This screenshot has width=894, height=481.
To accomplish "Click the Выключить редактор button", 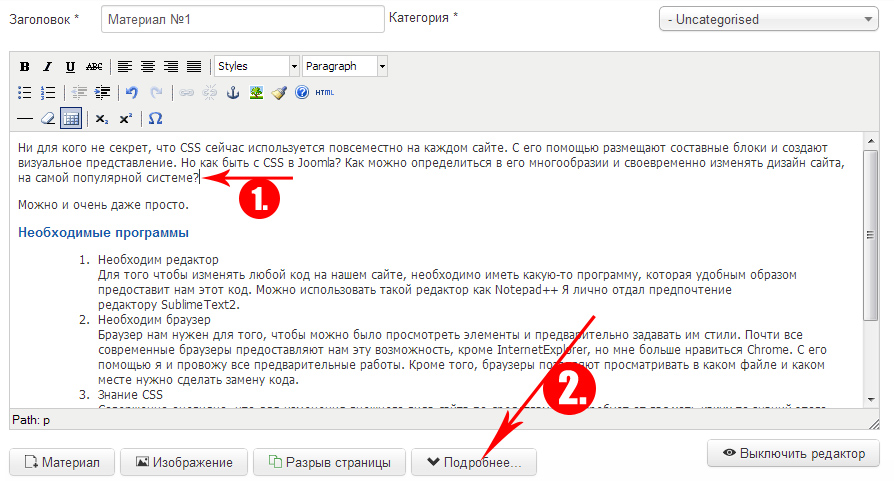I will [793, 453].
